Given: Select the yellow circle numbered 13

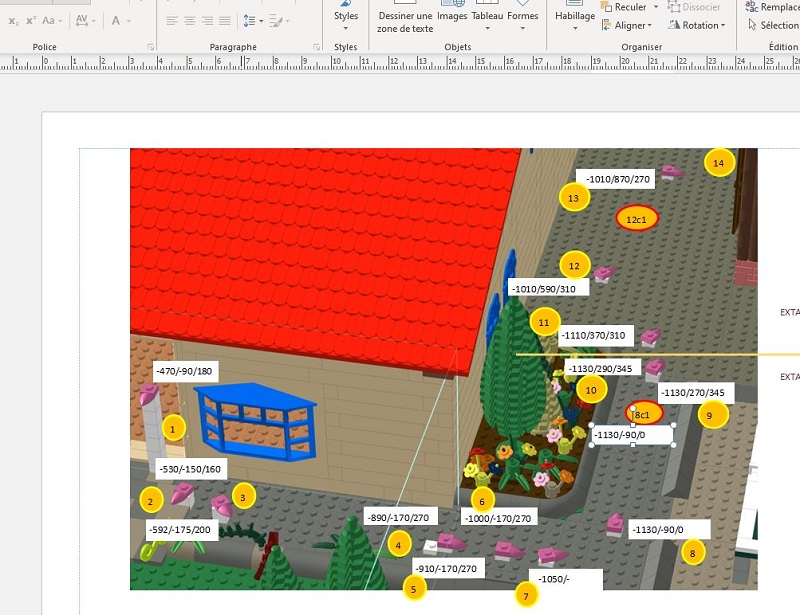Looking at the screenshot, I should click(x=574, y=198).
